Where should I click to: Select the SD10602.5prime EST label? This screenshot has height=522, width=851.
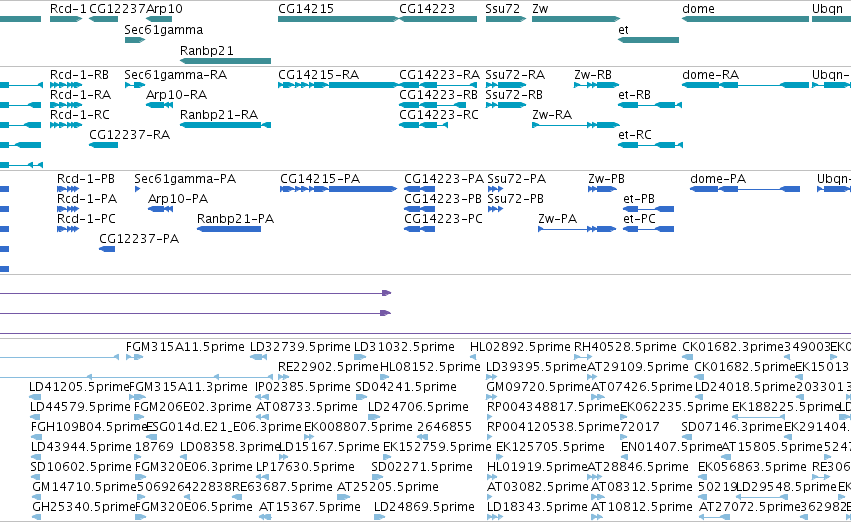(x=81, y=467)
